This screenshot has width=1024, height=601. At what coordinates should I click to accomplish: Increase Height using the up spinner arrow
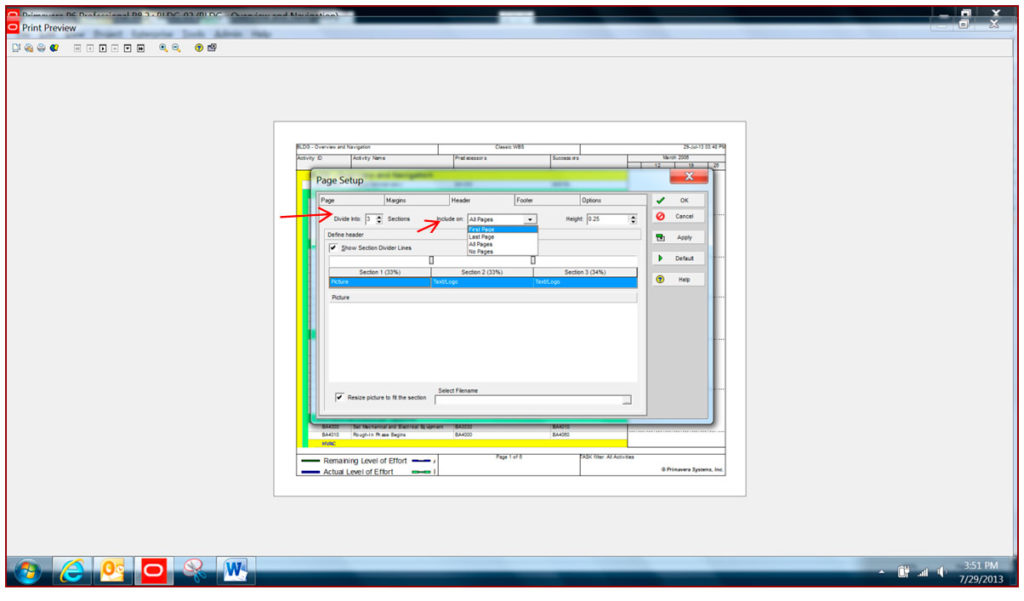(x=633, y=216)
